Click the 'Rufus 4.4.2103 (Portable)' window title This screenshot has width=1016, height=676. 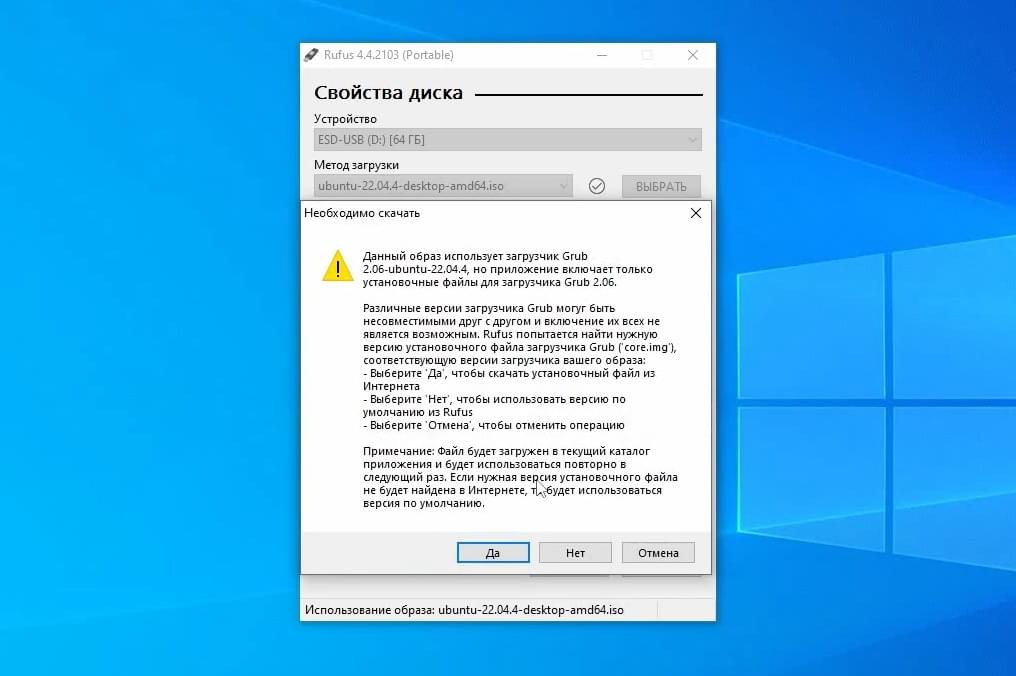[389, 55]
